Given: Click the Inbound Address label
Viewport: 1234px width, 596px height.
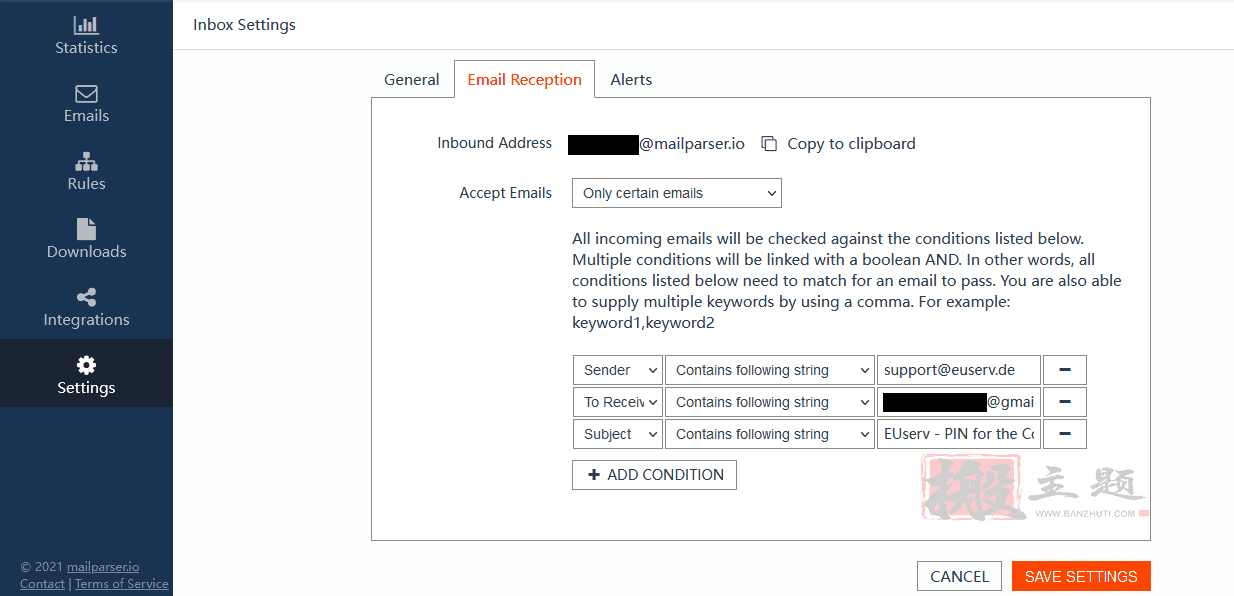Looking at the screenshot, I should tap(494, 143).
